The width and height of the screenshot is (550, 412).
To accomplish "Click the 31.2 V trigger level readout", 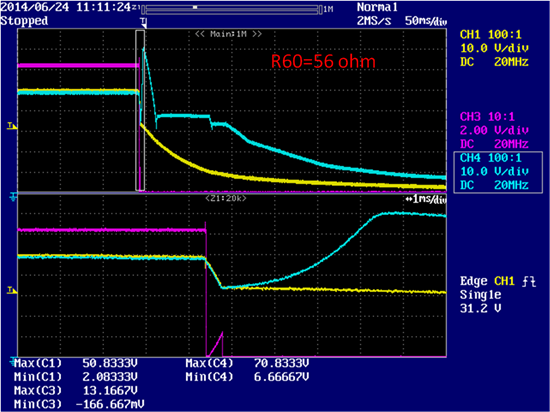I will click(x=481, y=309).
